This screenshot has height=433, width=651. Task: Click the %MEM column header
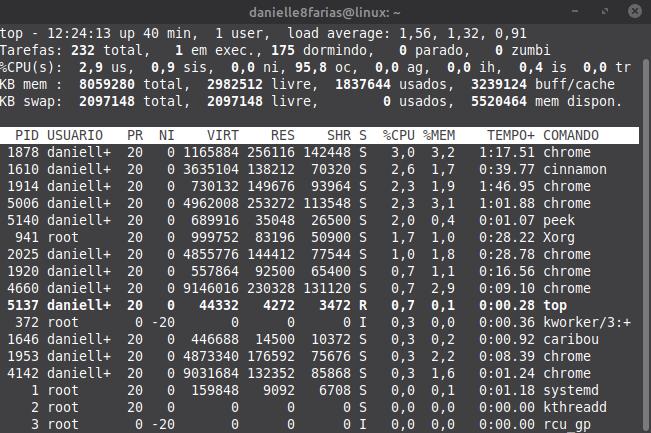[439, 135]
